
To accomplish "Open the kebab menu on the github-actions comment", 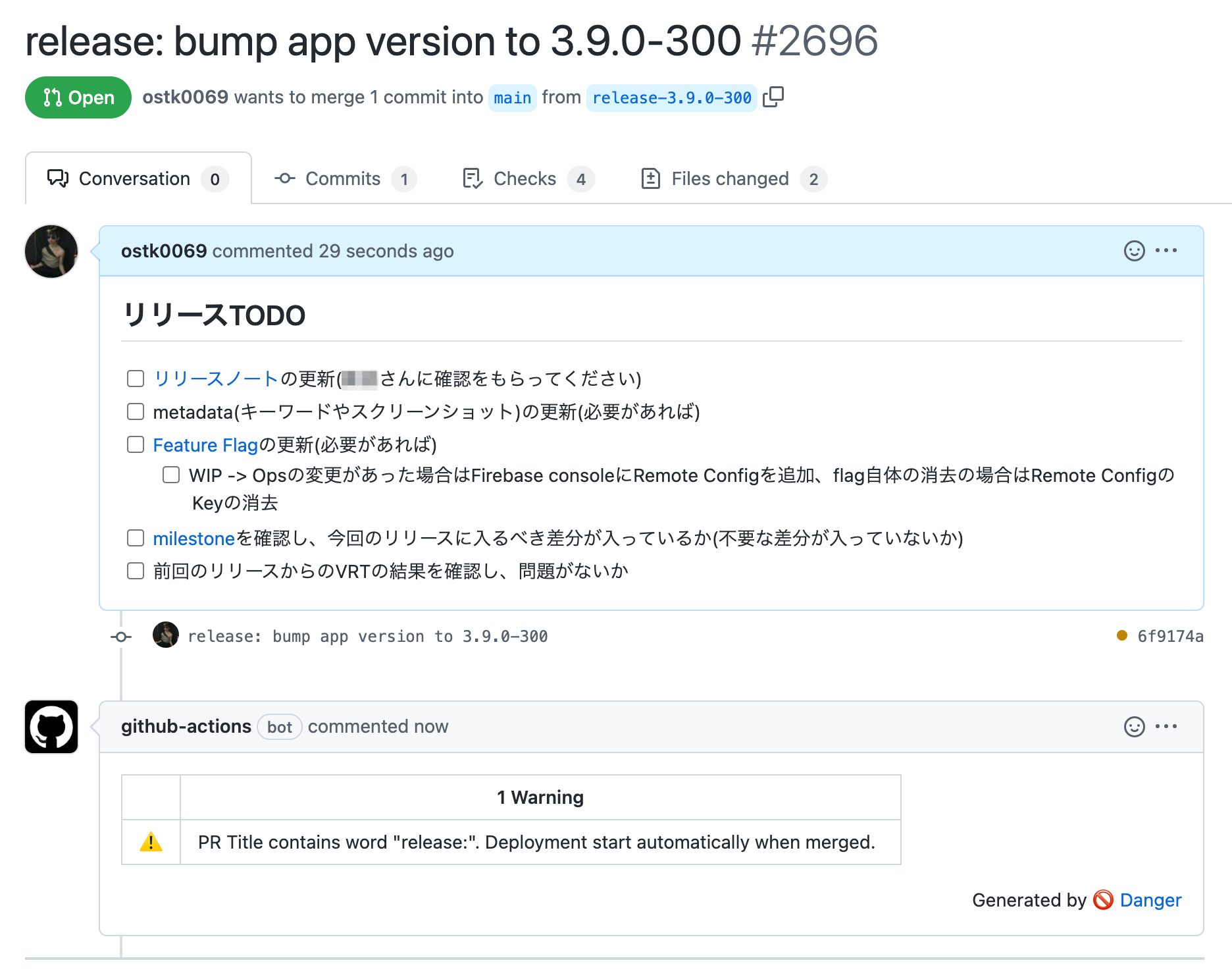I will (1166, 726).
